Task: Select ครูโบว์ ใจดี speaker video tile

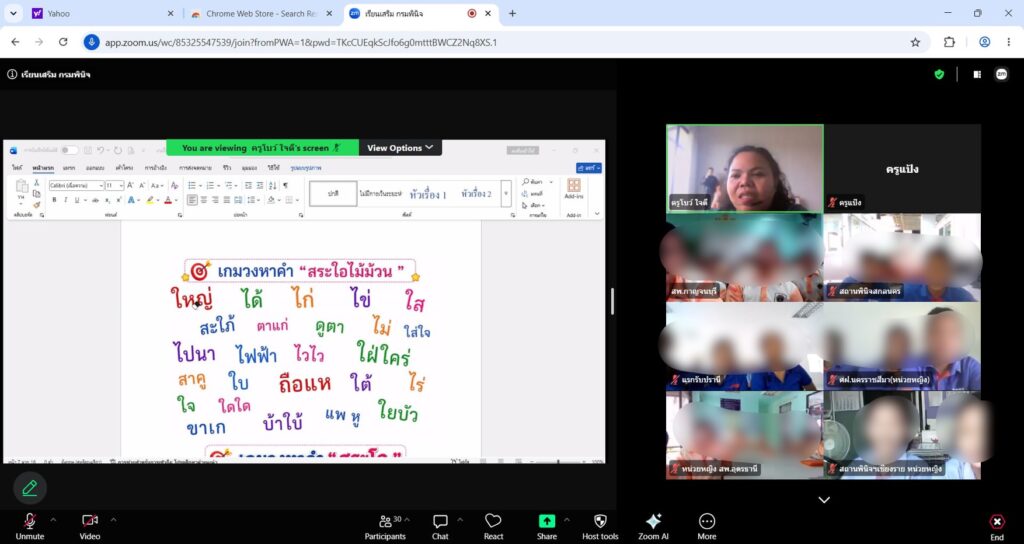Action: (744, 168)
